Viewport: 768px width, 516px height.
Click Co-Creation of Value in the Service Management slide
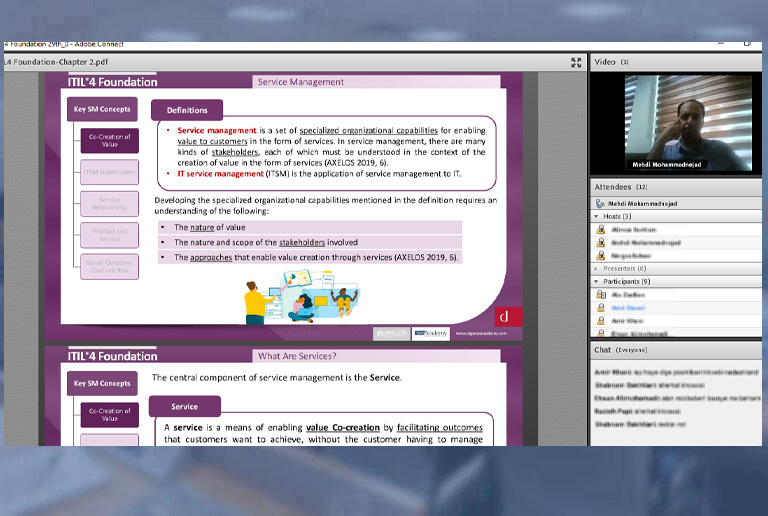(x=110, y=141)
